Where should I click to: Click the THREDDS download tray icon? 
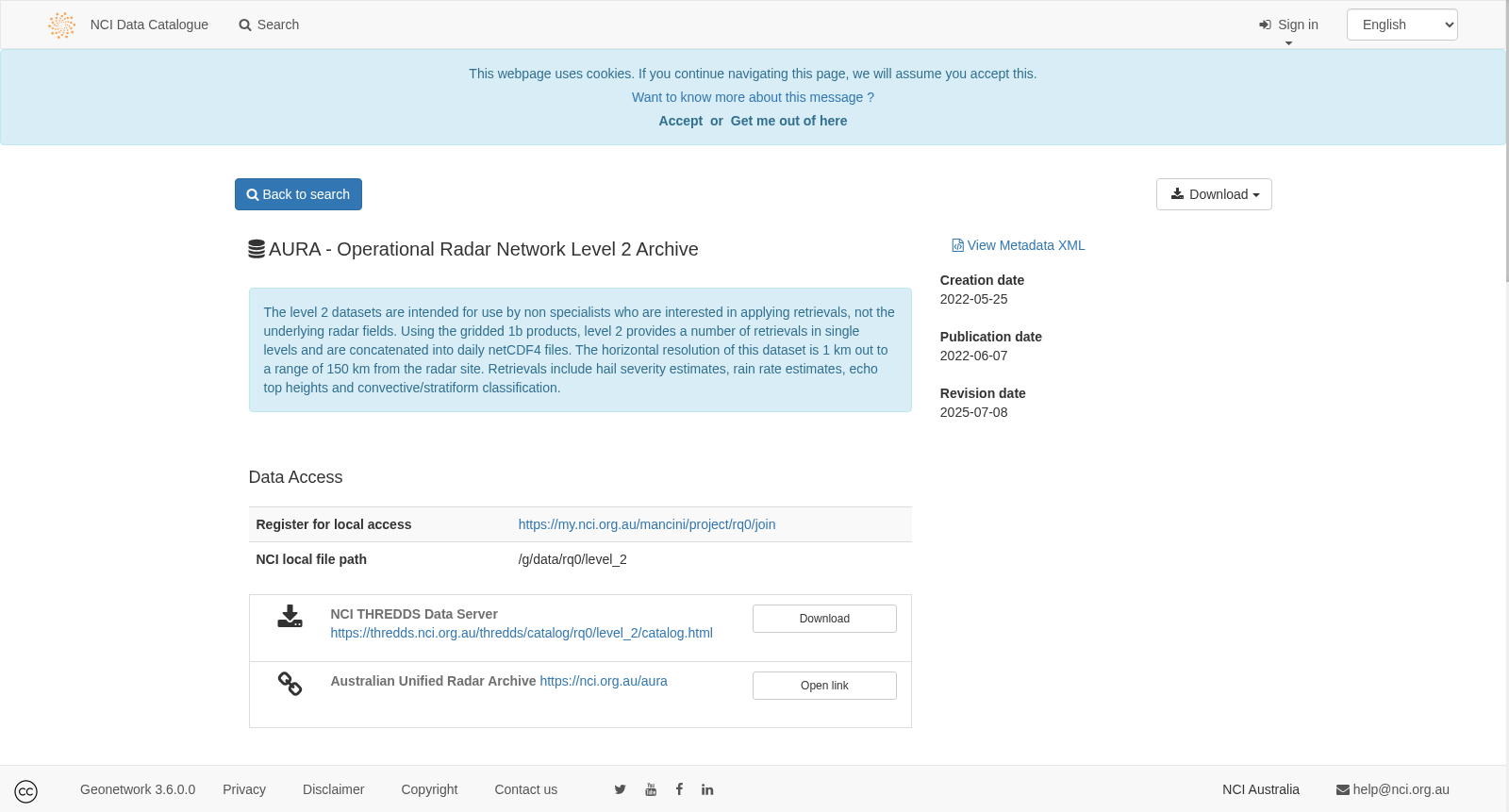click(x=290, y=616)
